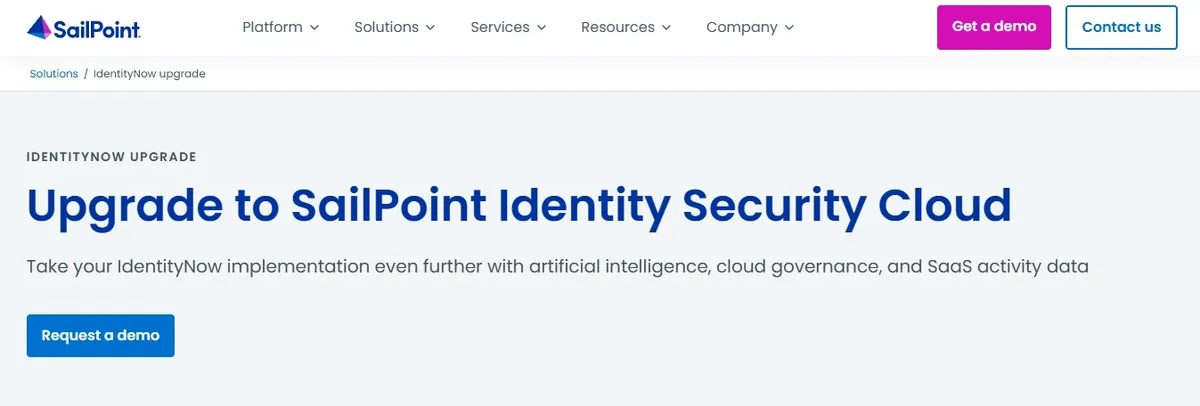The height and width of the screenshot is (406, 1200).
Task: Click the blue Request a demo button
Action: coord(101,336)
